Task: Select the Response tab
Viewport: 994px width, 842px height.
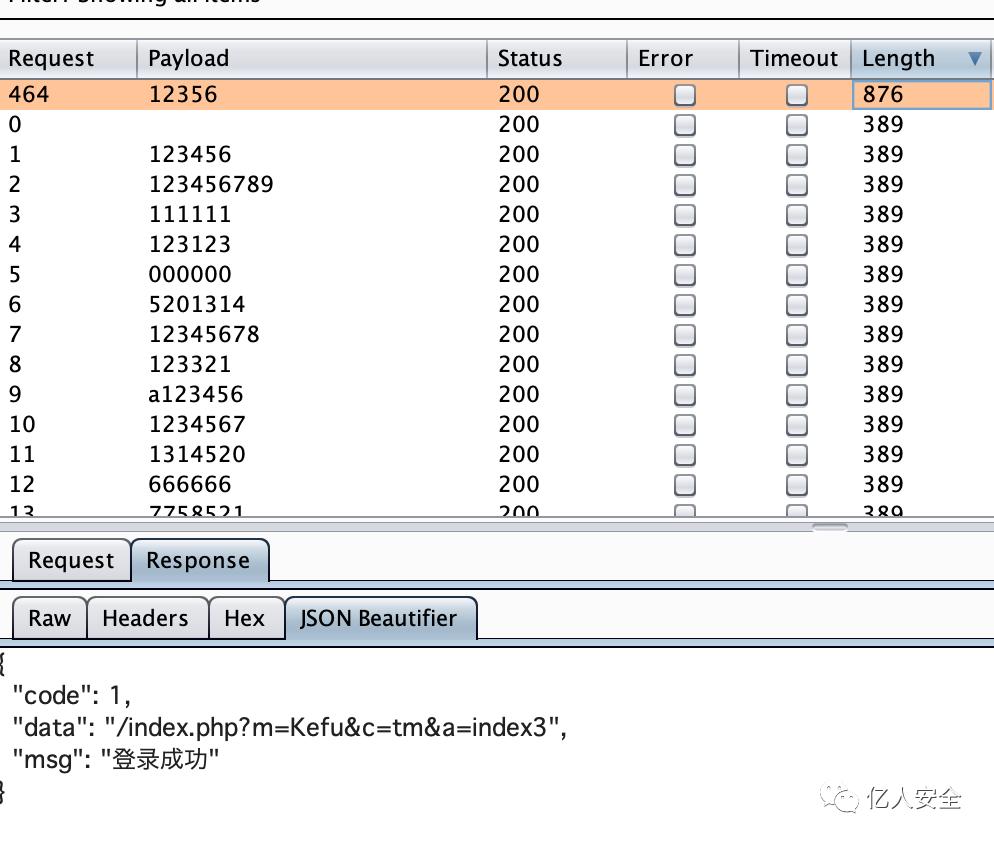Action: point(198,561)
